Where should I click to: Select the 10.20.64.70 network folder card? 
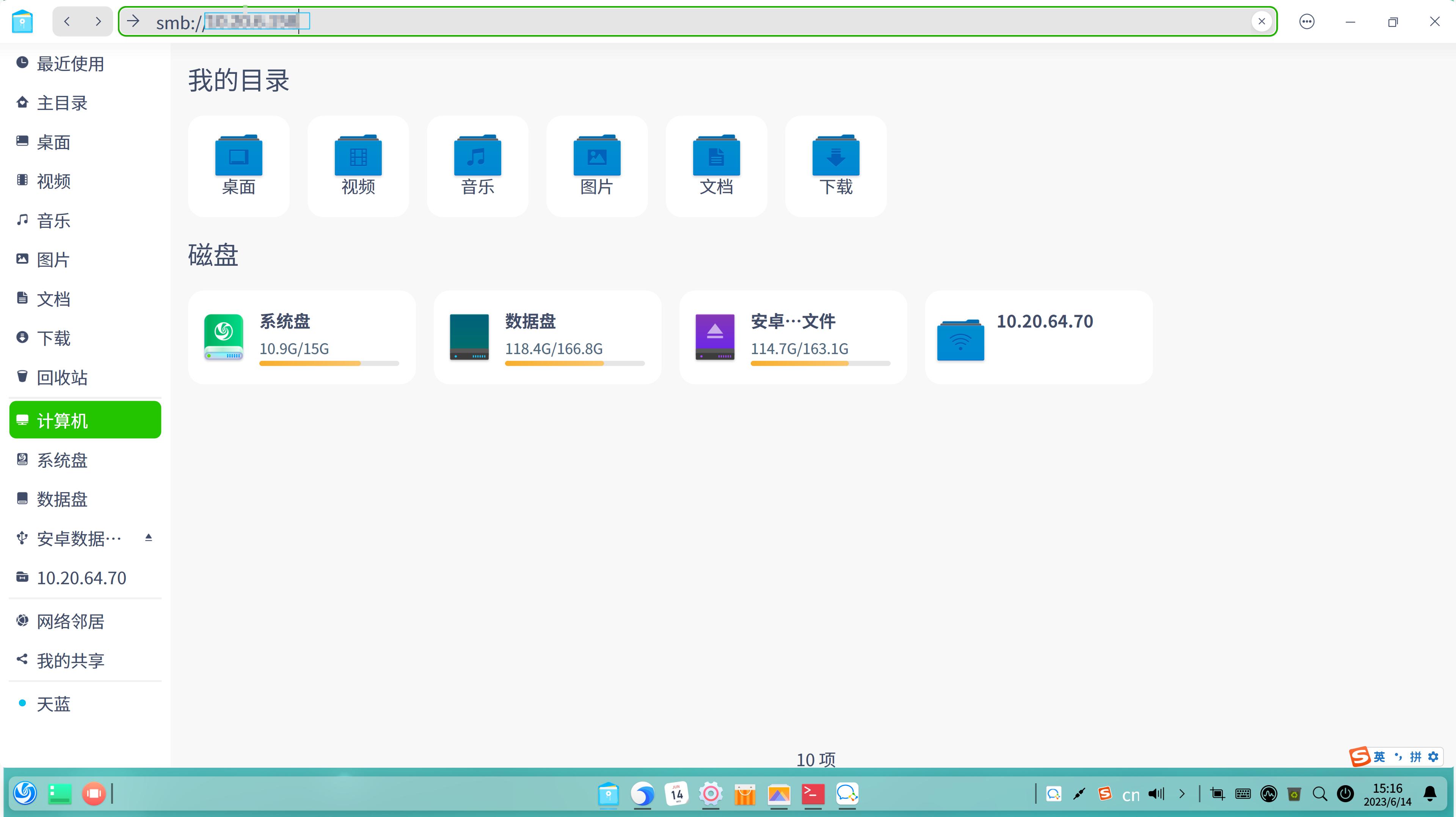pos(1039,337)
